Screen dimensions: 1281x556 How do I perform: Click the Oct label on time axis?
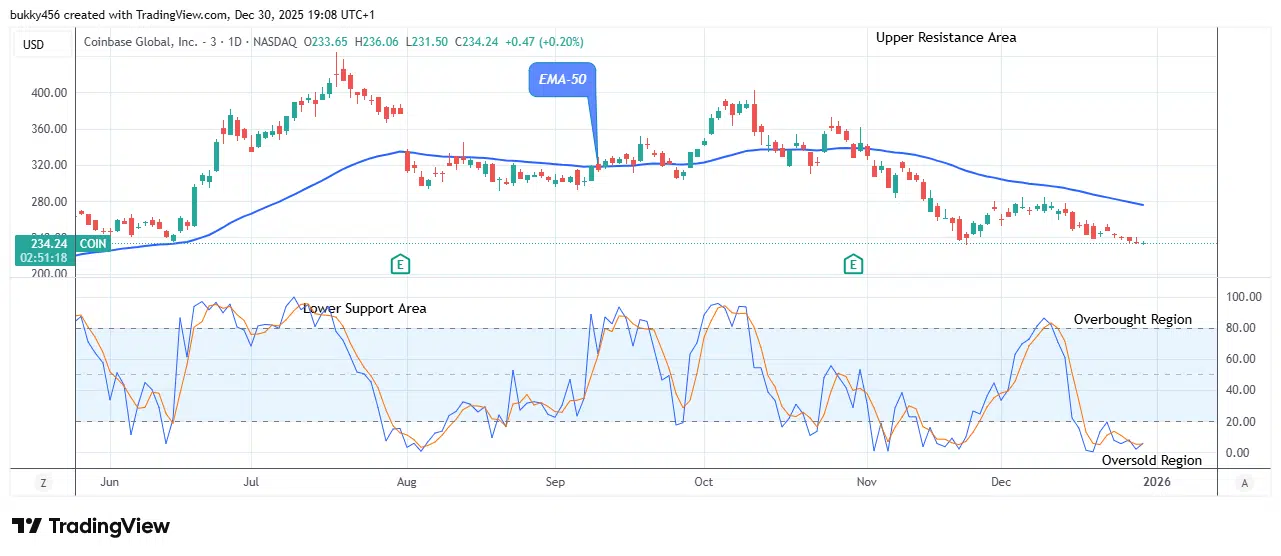click(704, 482)
